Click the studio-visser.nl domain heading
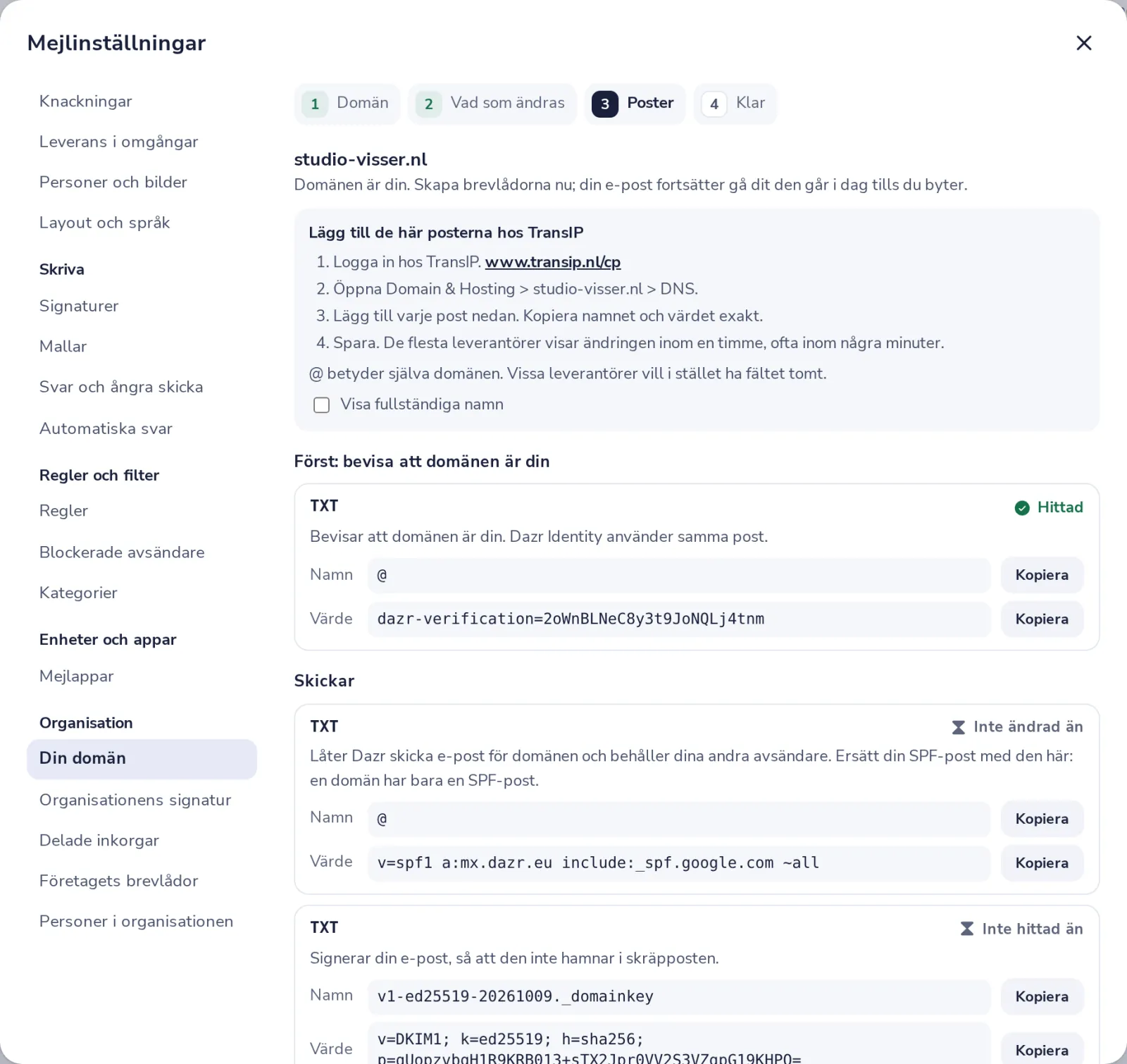The height and width of the screenshot is (1064, 1127). [x=361, y=160]
